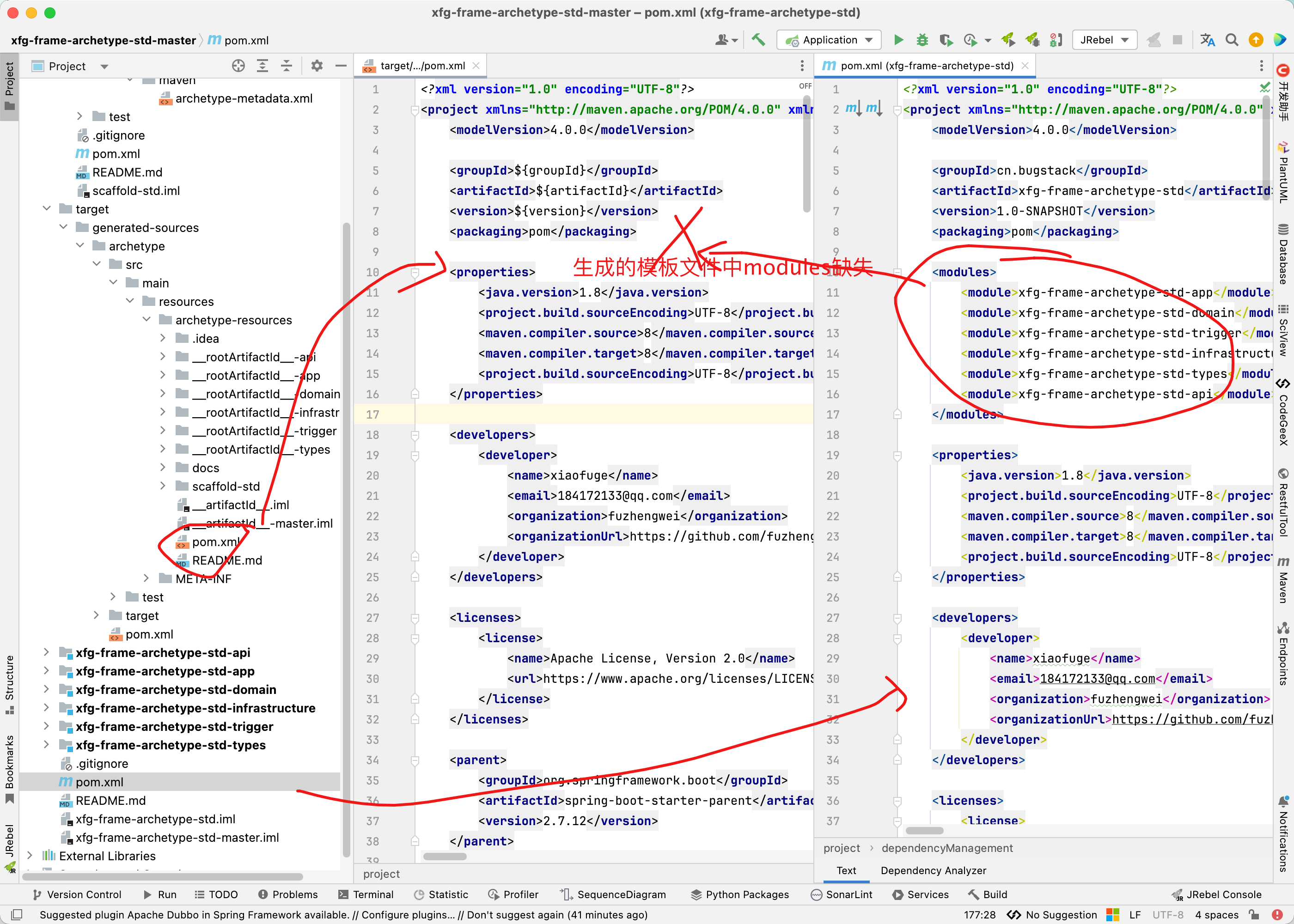Open the Maven tool window
1294x924 pixels.
click(x=1284, y=580)
